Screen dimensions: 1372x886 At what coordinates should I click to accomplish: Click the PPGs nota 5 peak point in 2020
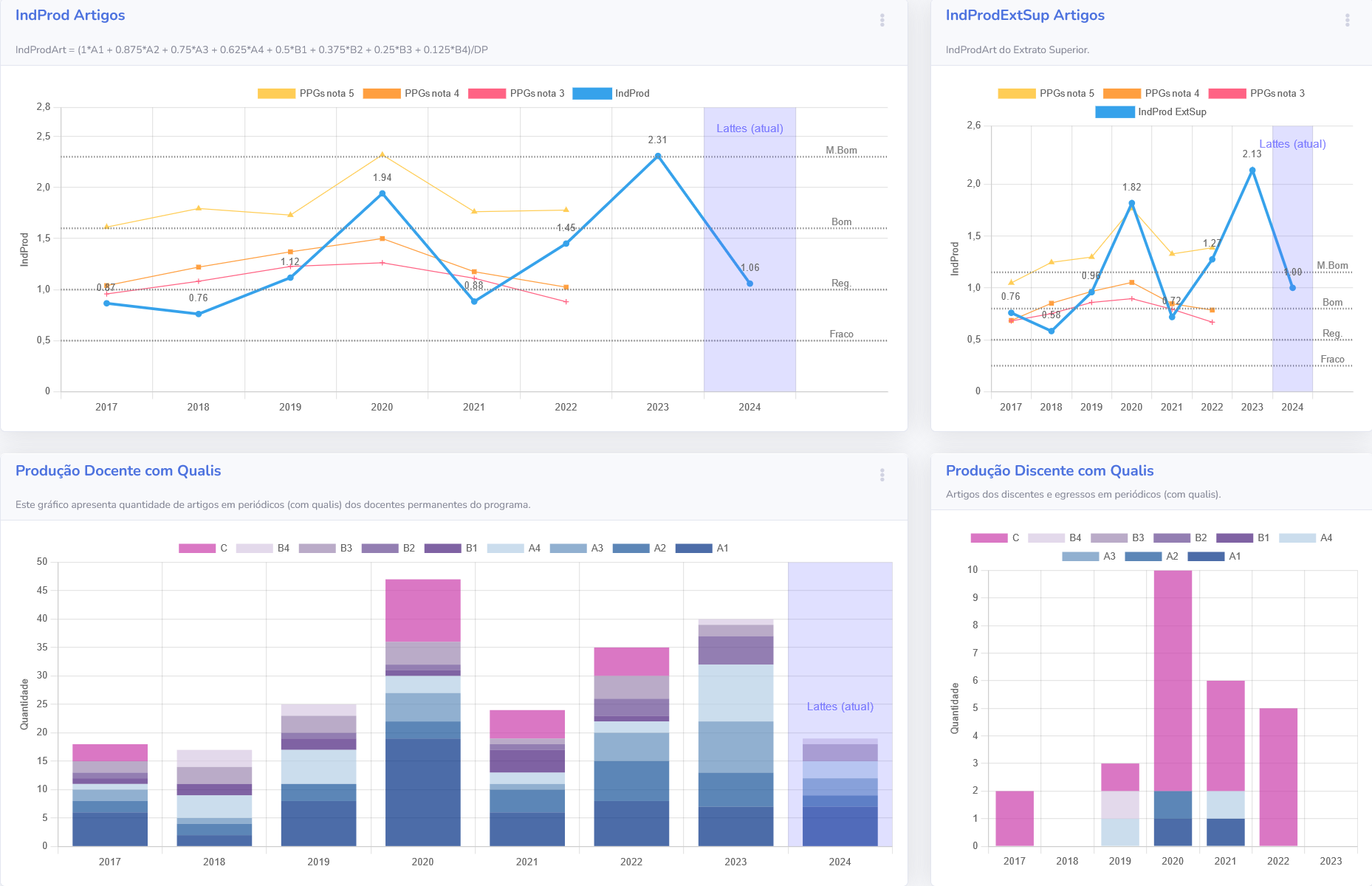coord(382,155)
